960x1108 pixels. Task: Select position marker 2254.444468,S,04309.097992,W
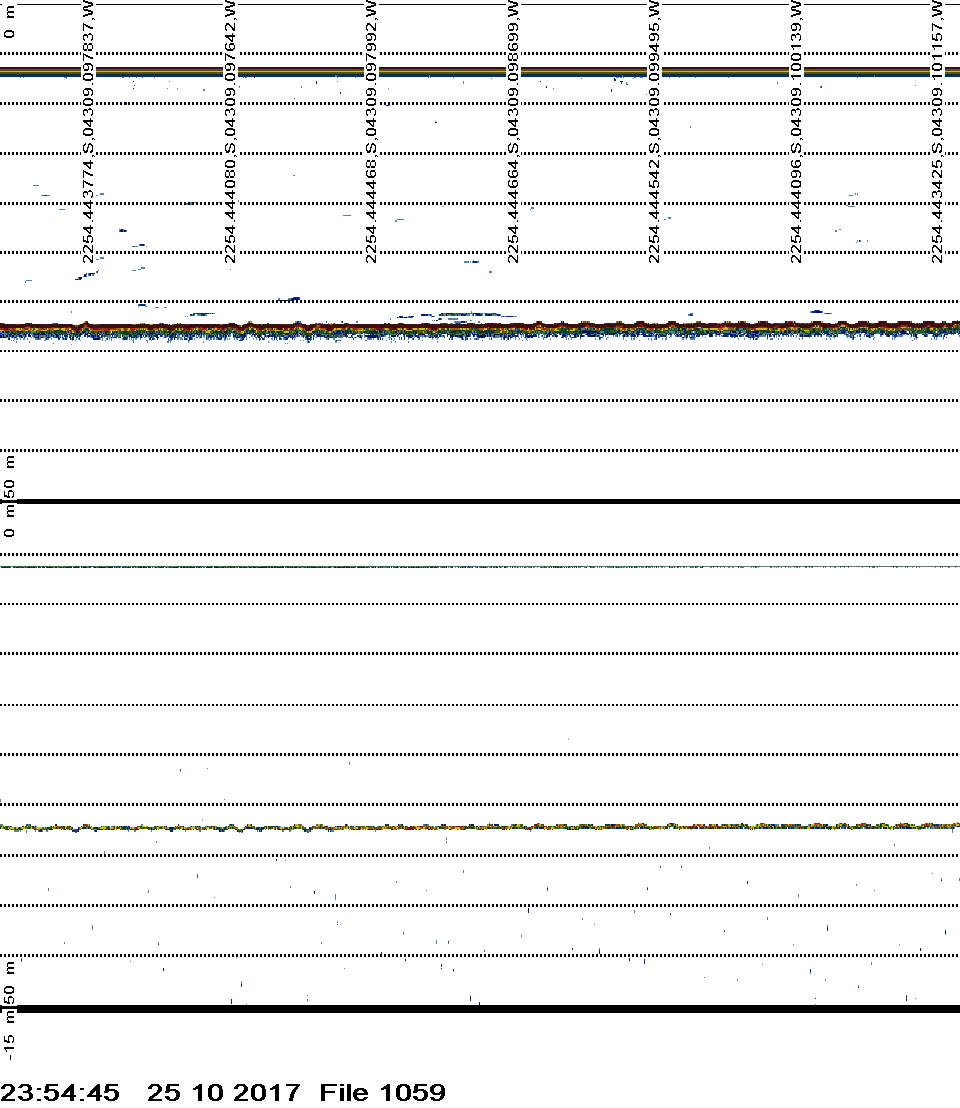tap(372, 132)
